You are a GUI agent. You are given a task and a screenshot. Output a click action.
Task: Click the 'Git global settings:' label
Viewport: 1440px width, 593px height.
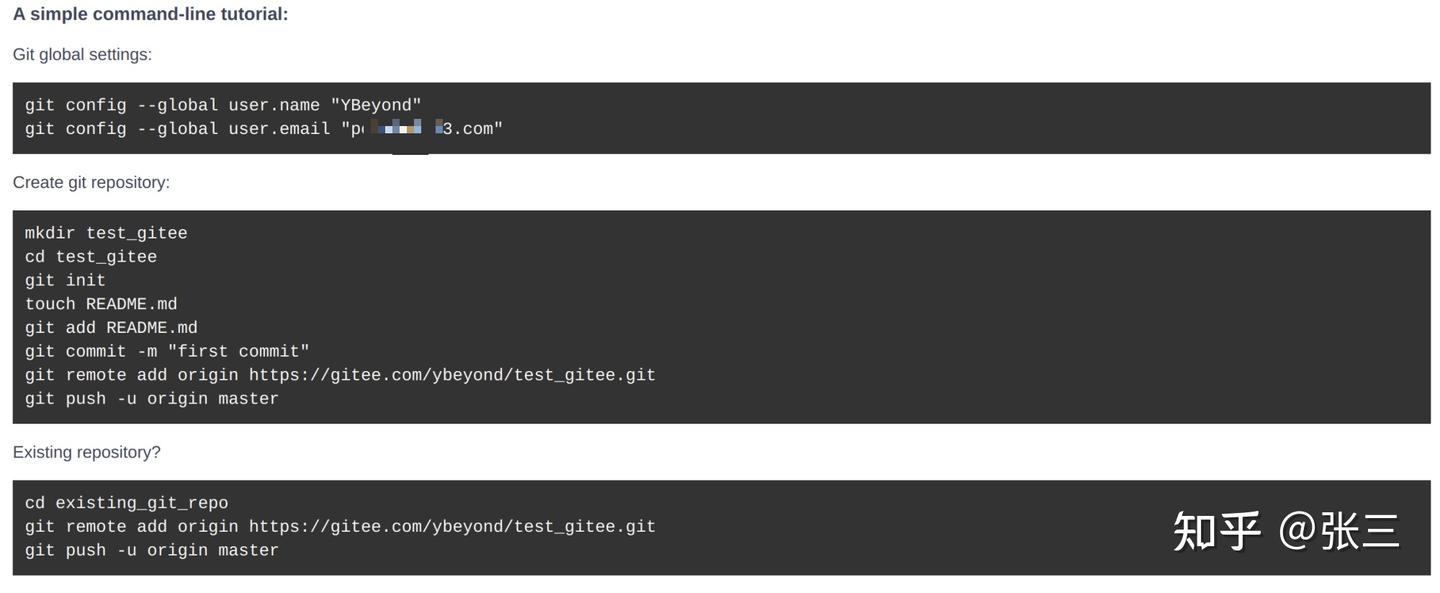point(82,55)
